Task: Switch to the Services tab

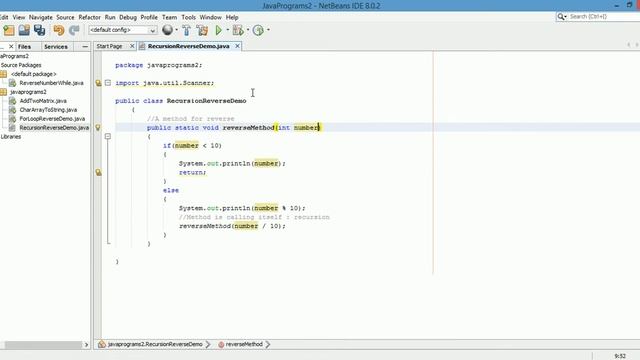Action: (56, 47)
